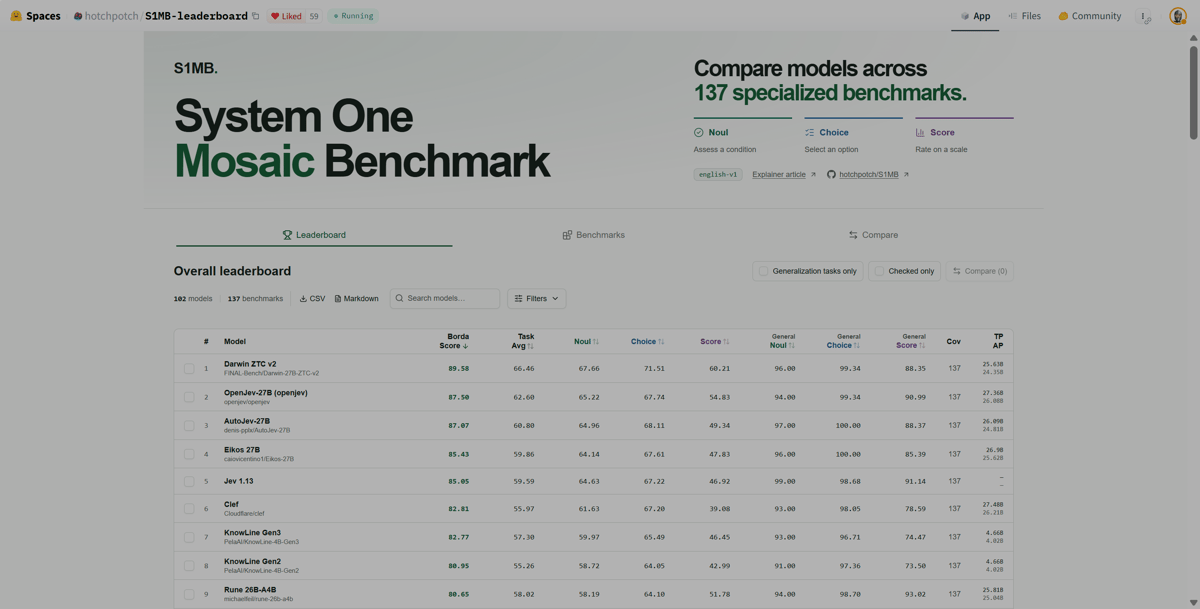
Task: Switch to the Leaderboard tab
Action: [314, 235]
